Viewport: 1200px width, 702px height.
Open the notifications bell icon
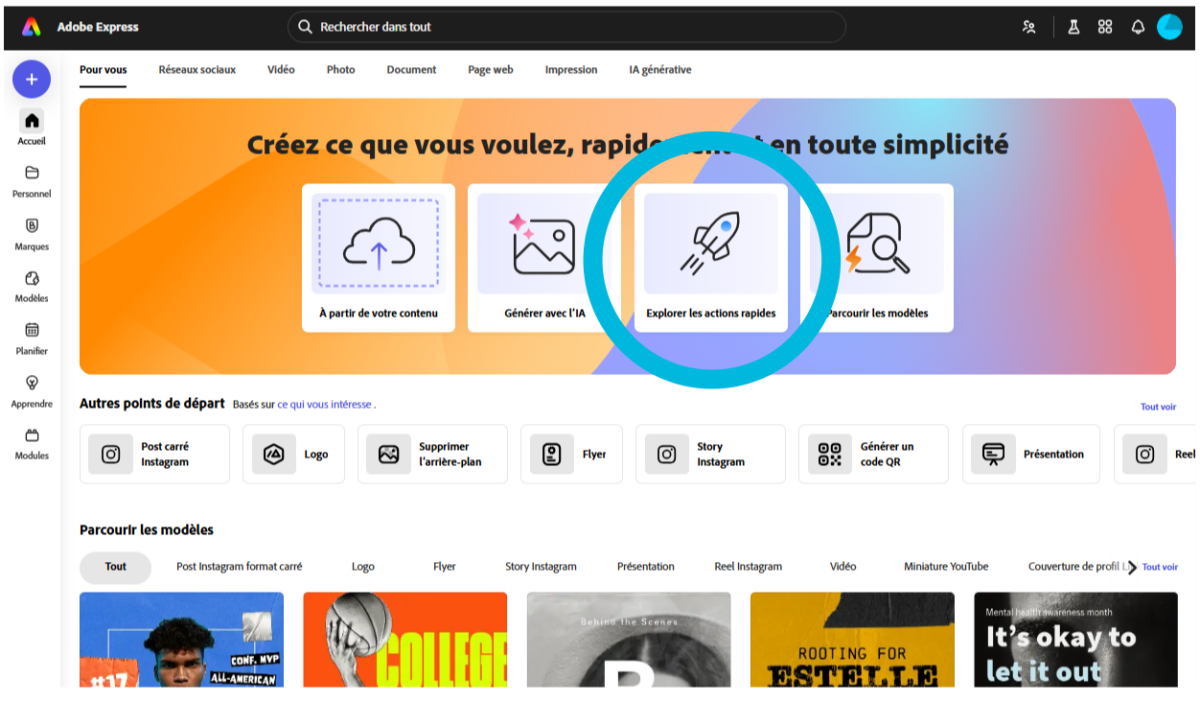(1137, 27)
